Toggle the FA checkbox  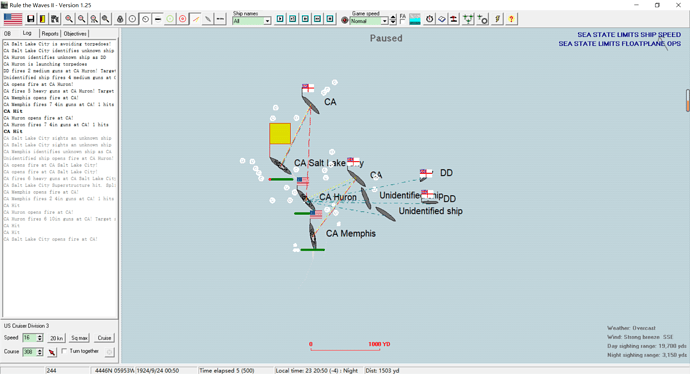402,20
